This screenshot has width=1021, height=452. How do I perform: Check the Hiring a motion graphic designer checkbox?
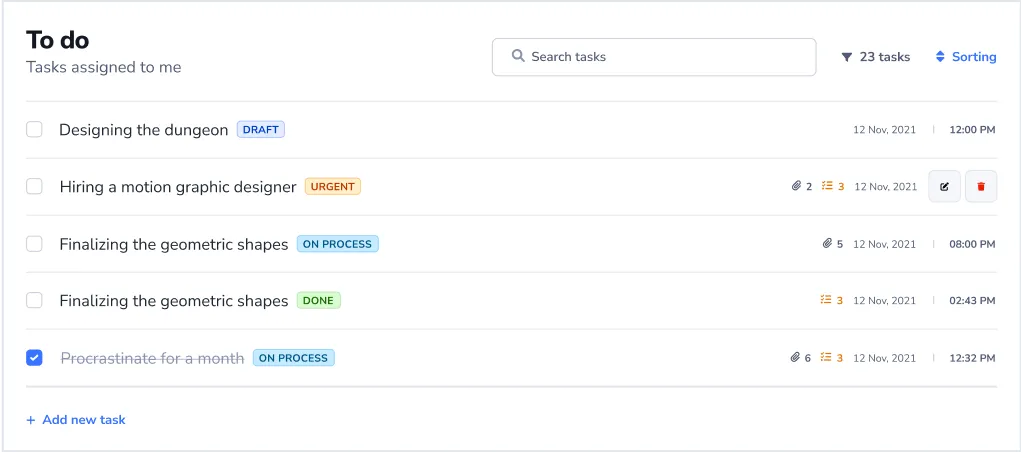[34, 187]
